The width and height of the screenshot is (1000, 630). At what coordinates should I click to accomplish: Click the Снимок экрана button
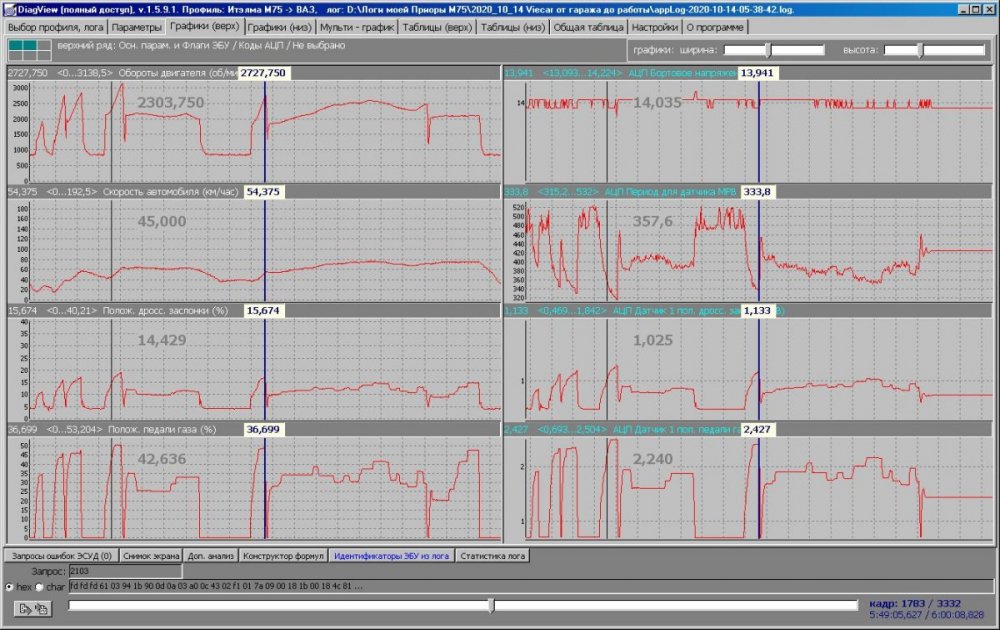[152, 555]
